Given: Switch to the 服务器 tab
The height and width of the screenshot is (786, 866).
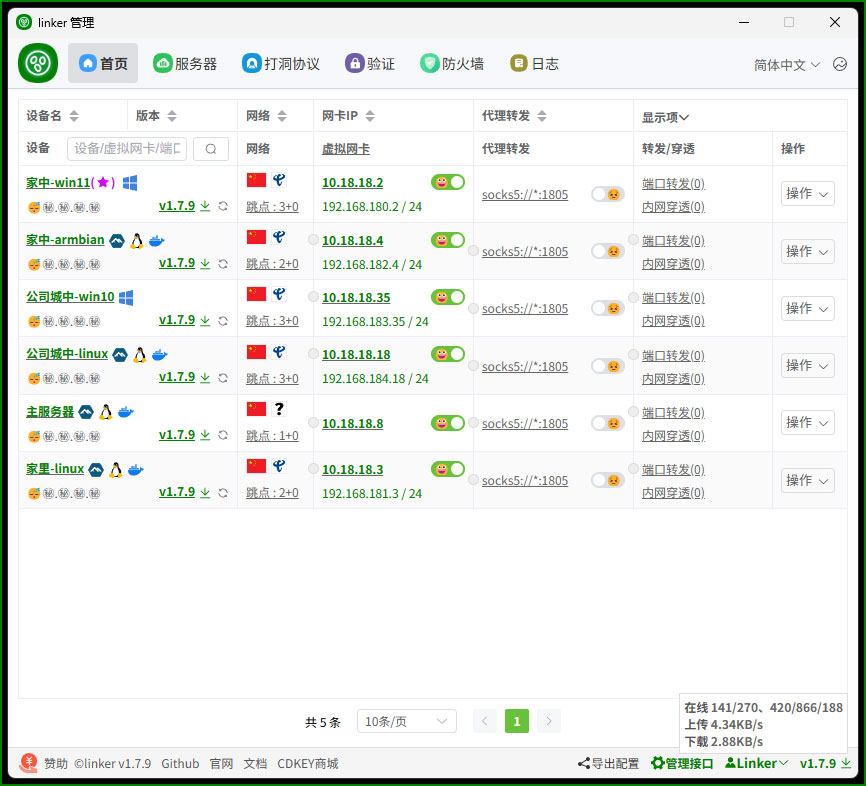Looking at the screenshot, I should coord(185,63).
